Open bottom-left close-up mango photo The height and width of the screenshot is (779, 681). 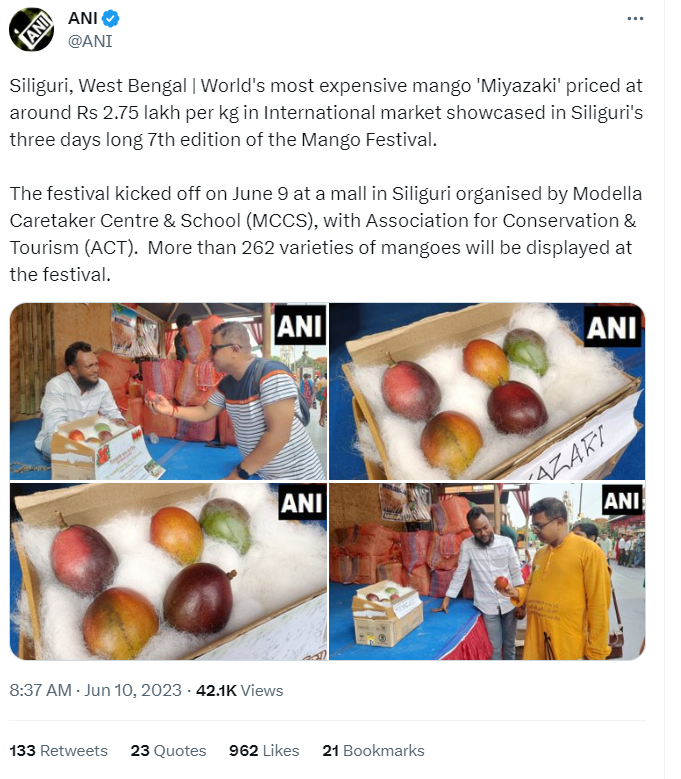tap(168, 571)
